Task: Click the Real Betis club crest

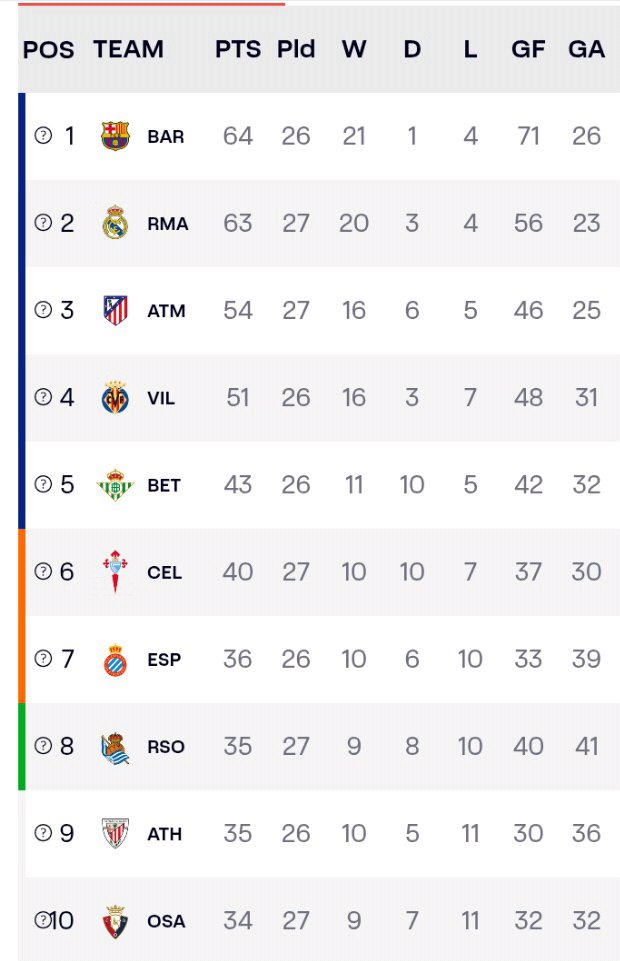Action: pos(115,485)
